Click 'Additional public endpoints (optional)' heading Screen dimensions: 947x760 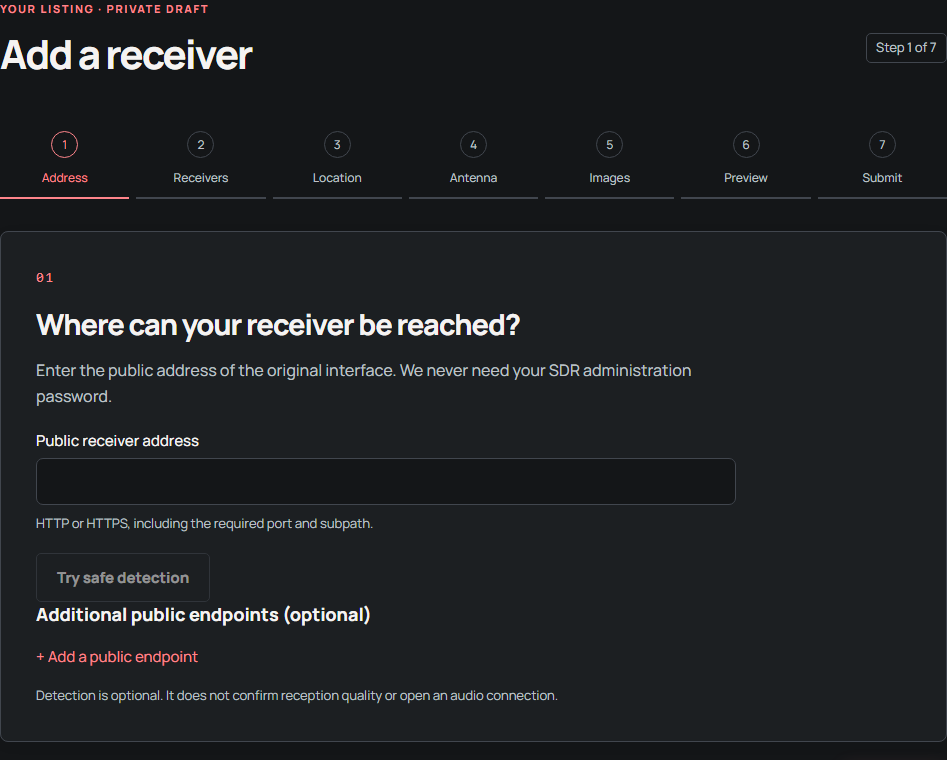(203, 615)
